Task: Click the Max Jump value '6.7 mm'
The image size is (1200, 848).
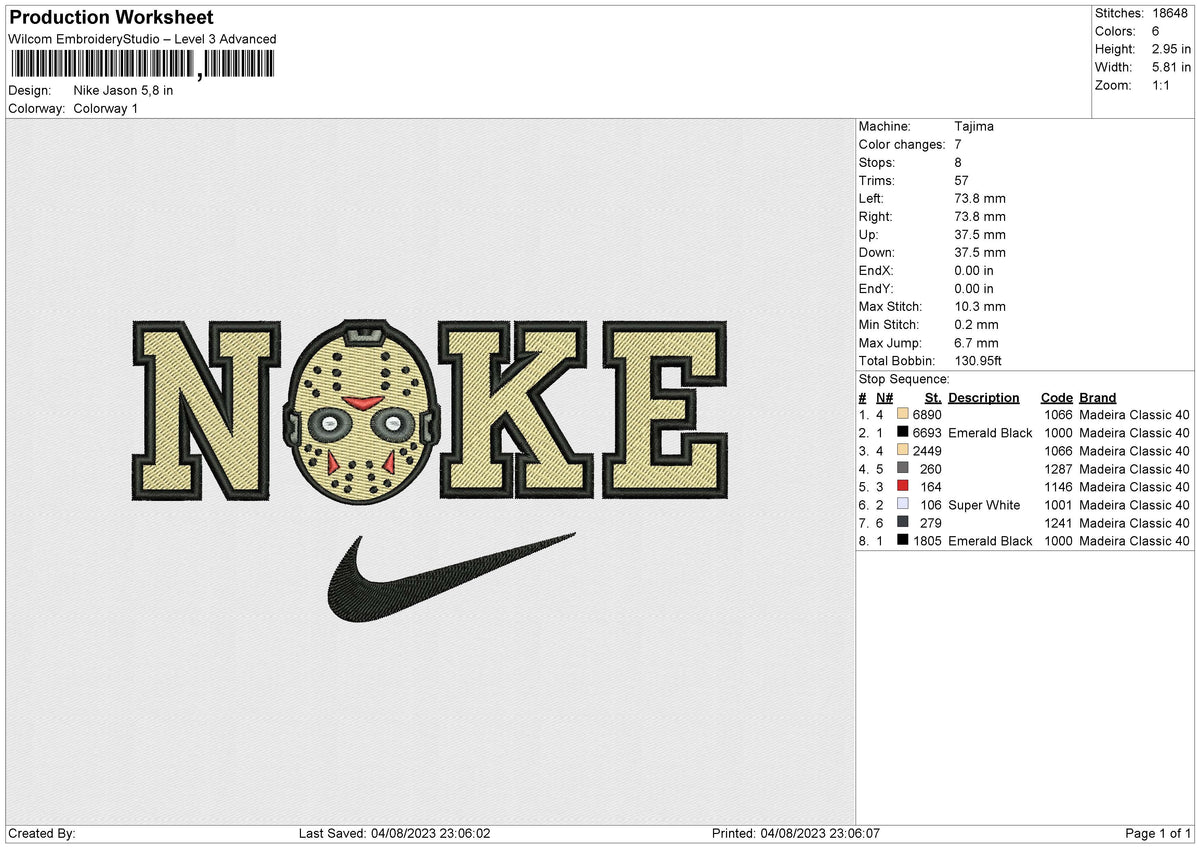Action: coord(977,342)
